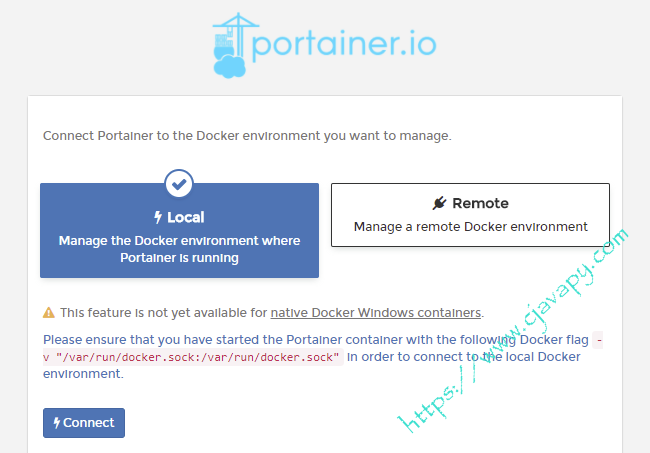The image size is (650, 453).
Task: Click the 'Connect Portainer to the Docker environment' text
Action: pos(247,136)
